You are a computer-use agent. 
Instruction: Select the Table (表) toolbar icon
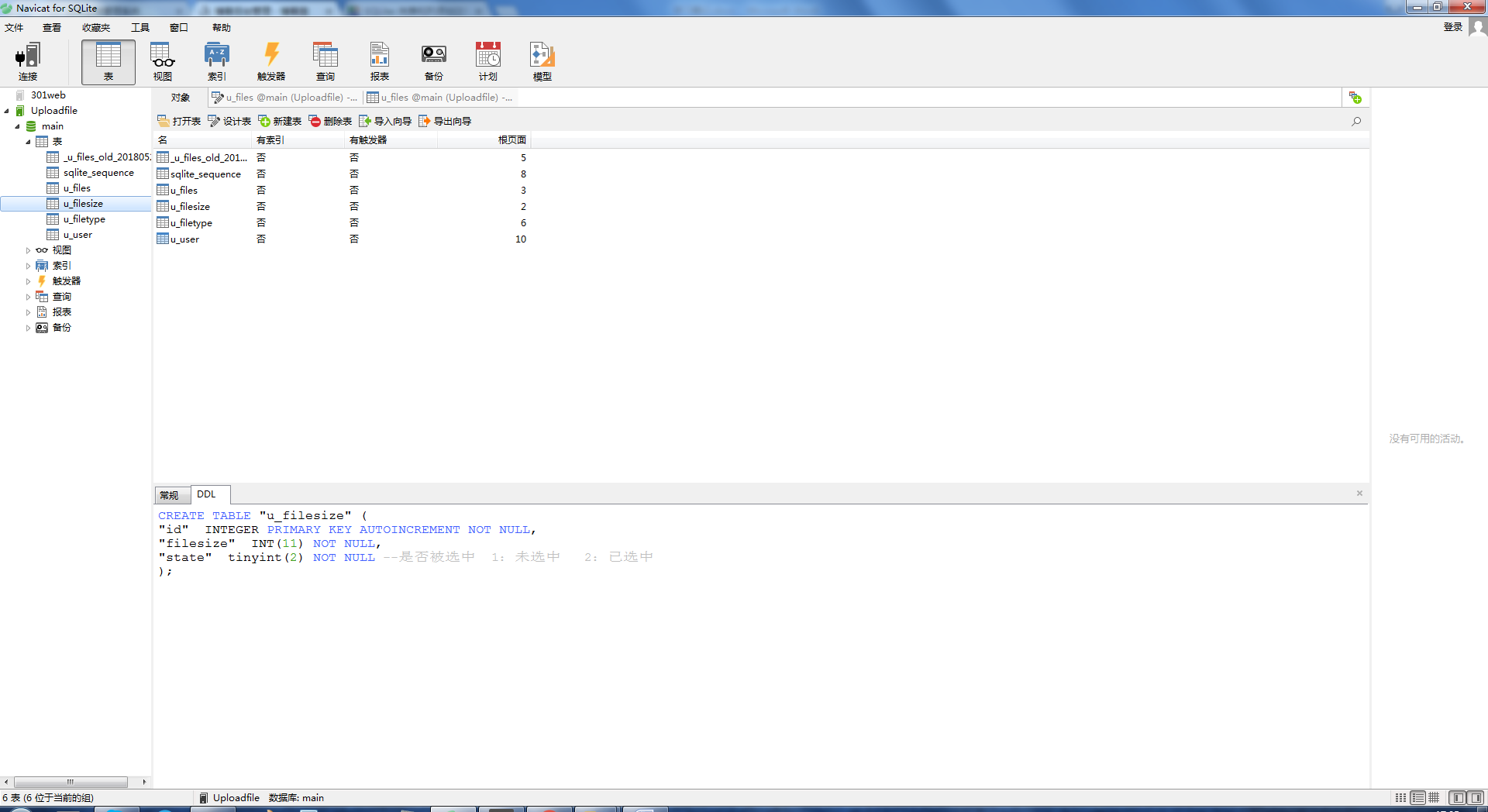[x=108, y=62]
